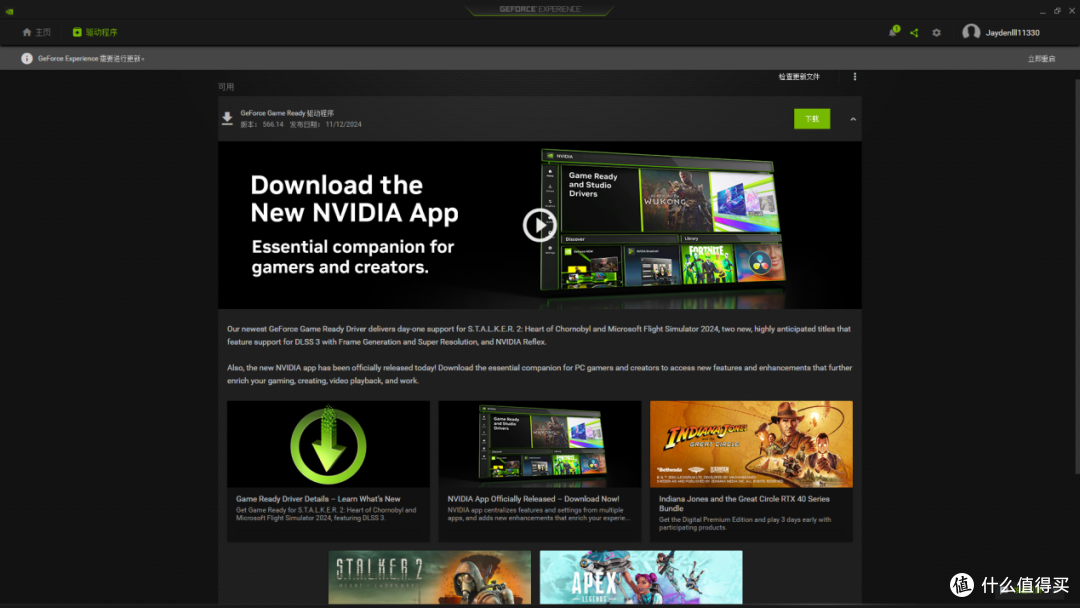Click the Available (可用) section label
This screenshot has height=608, width=1080.
point(226,87)
